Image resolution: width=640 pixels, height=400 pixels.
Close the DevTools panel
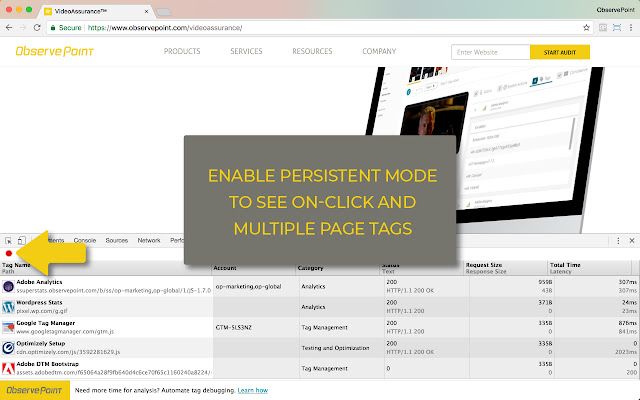point(632,241)
